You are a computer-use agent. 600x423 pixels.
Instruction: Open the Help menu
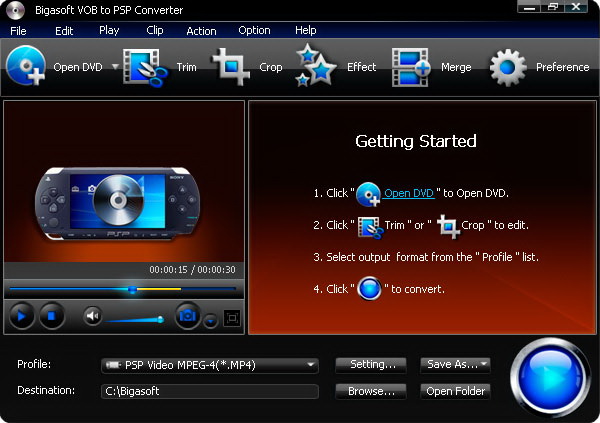tap(305, 30)
